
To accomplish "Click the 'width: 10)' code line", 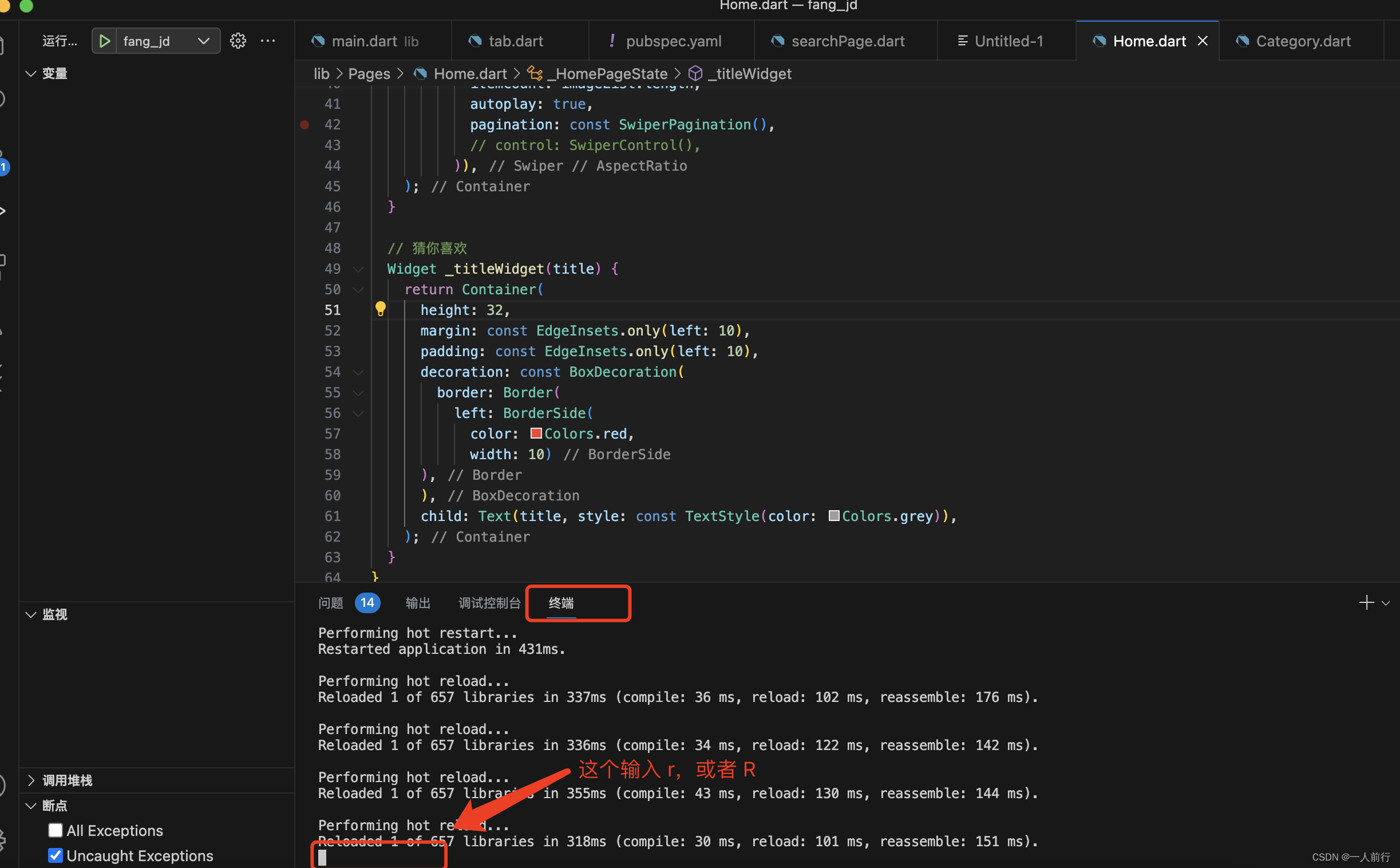I will pos(510,454).
